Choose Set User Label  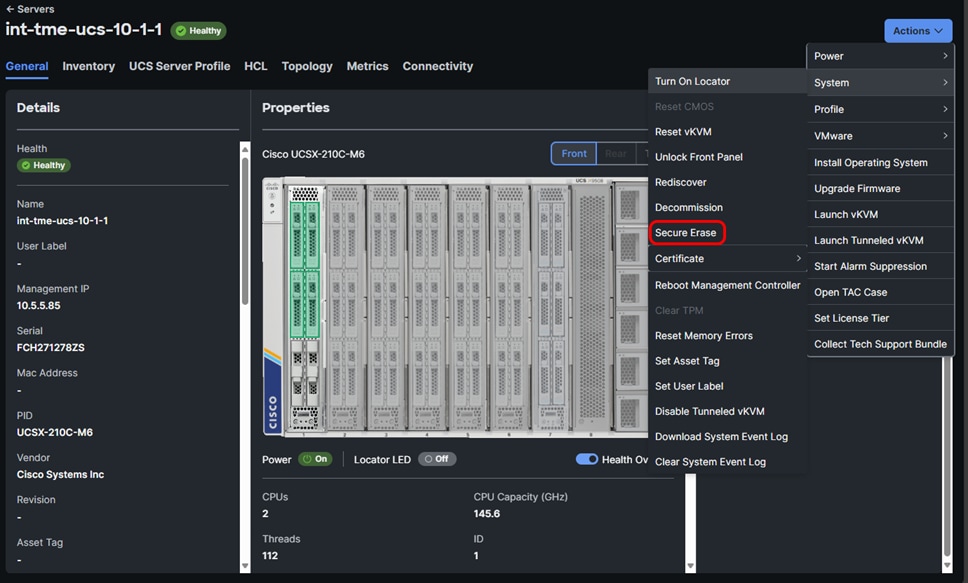[x=727, y=387]
